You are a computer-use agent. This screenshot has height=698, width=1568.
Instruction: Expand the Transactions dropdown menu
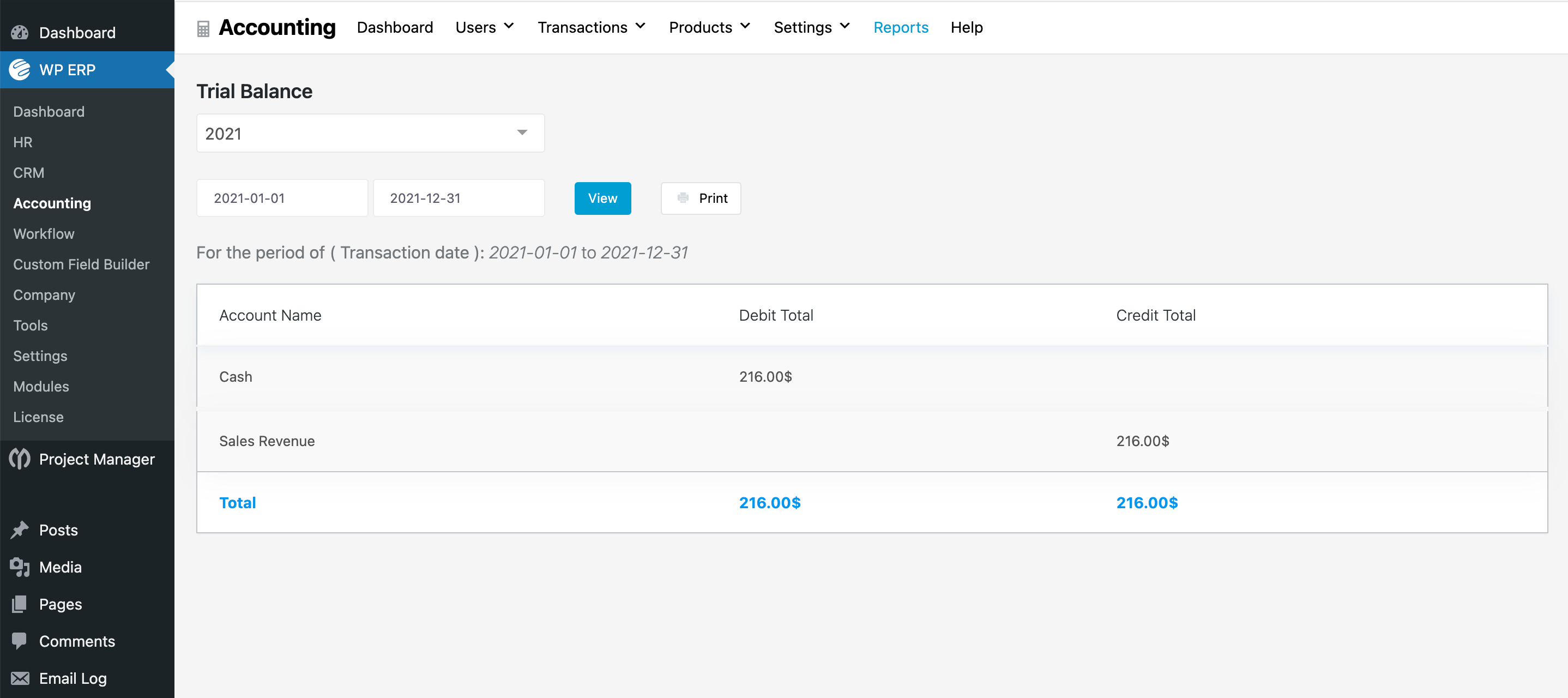coord(590,27)
